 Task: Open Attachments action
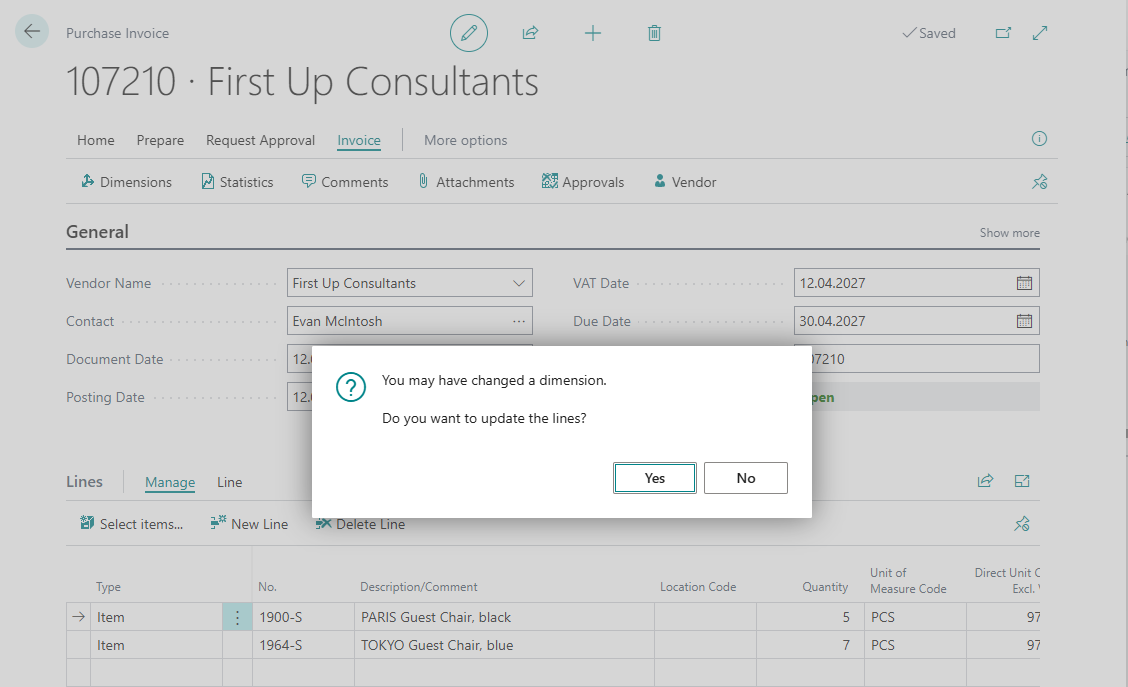point(466,182)
